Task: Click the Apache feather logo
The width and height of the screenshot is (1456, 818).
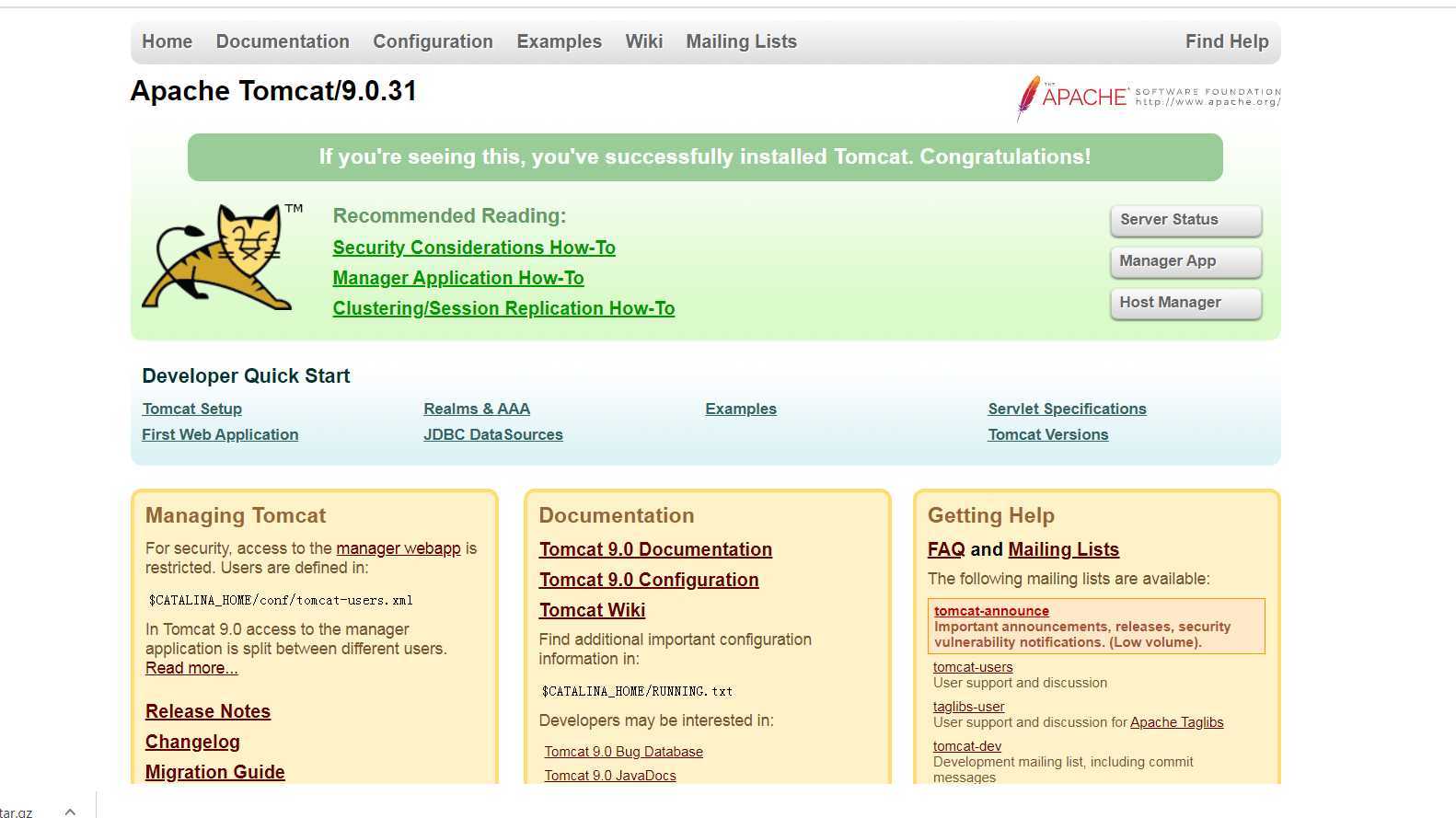Action: pos(1148,98)
